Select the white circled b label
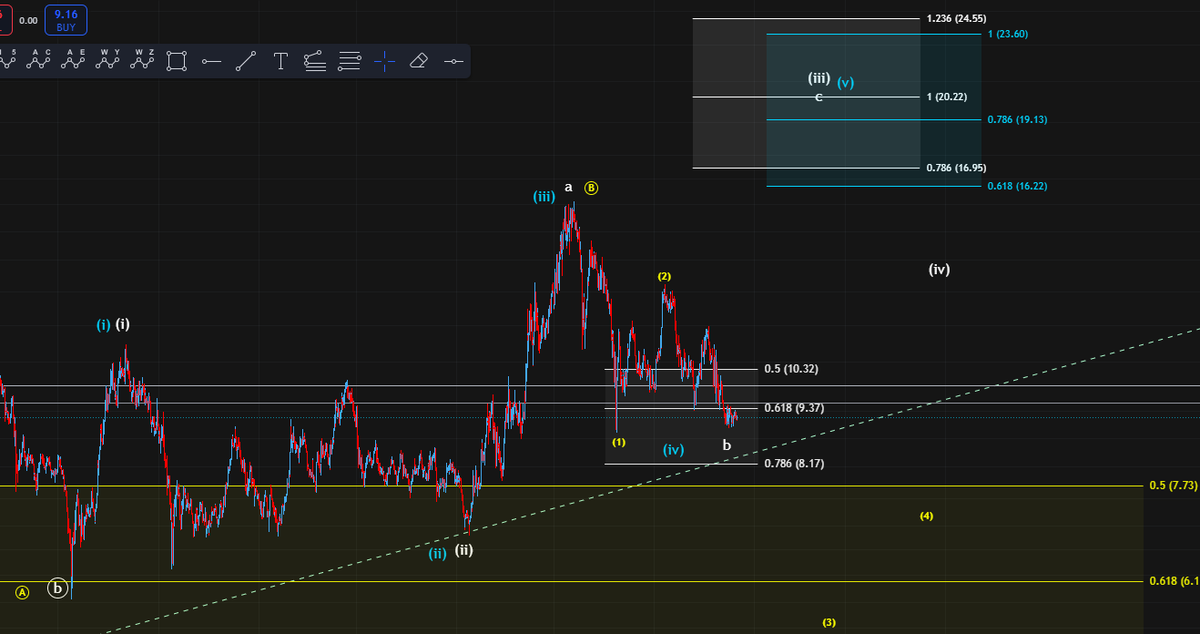Image resolution: width=1200 pixels, height=634 pixels. tap(59, 588)
